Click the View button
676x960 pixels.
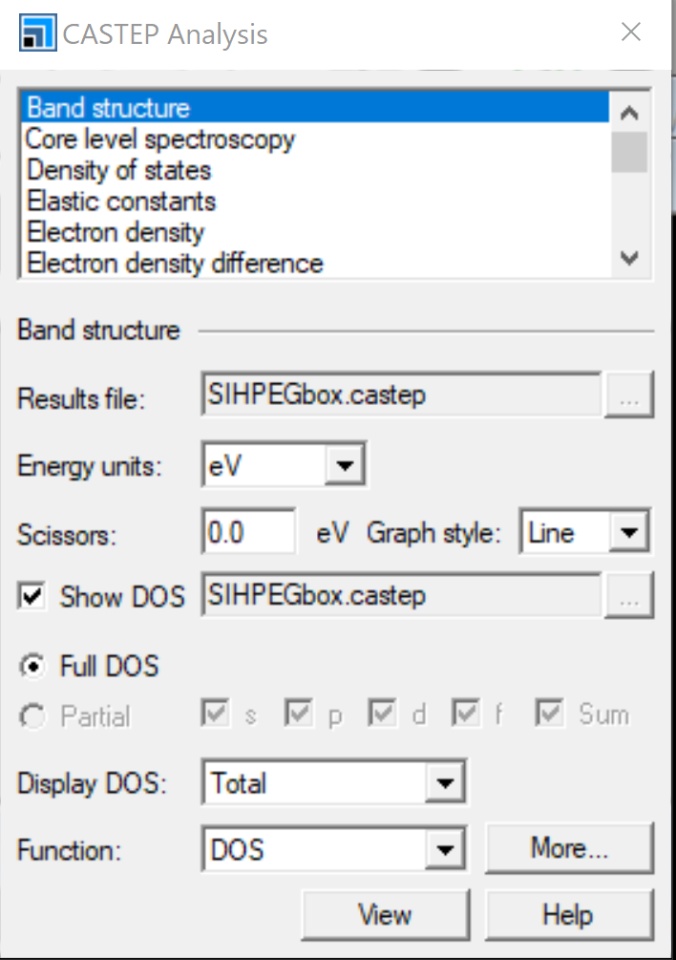tap(386, 915)
